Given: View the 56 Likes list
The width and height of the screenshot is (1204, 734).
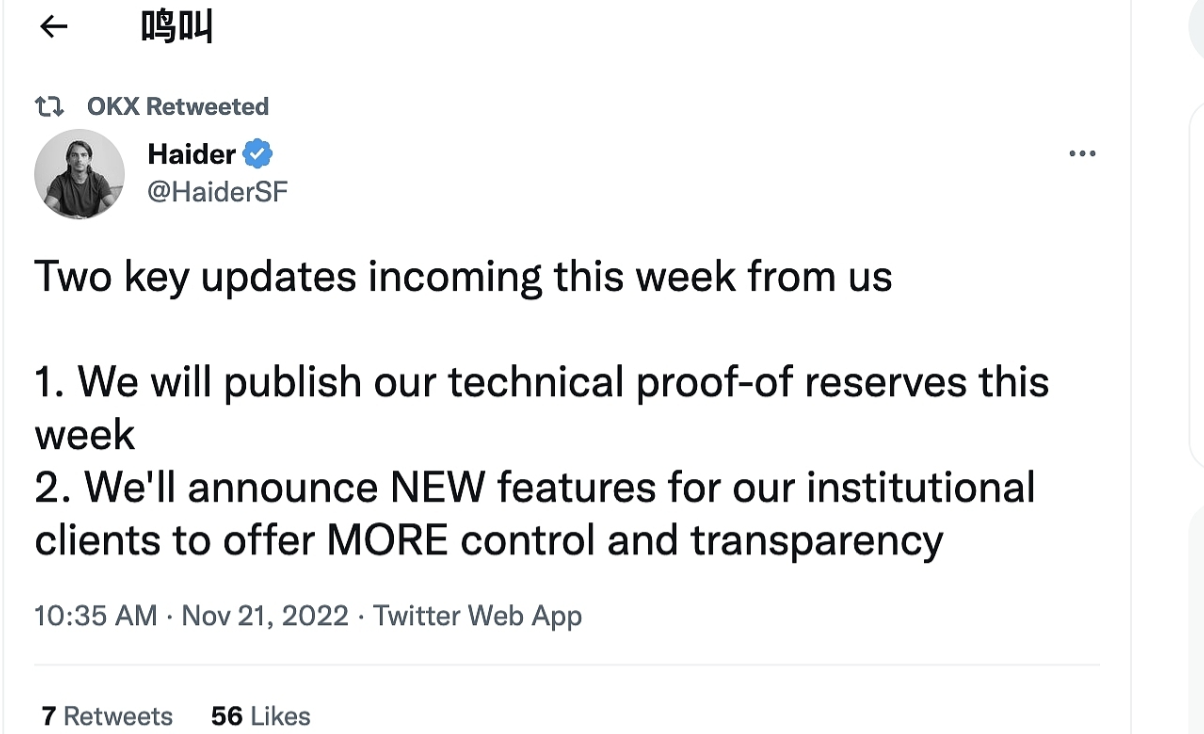Looking at the screenshot, I should [x=260, y=716].
